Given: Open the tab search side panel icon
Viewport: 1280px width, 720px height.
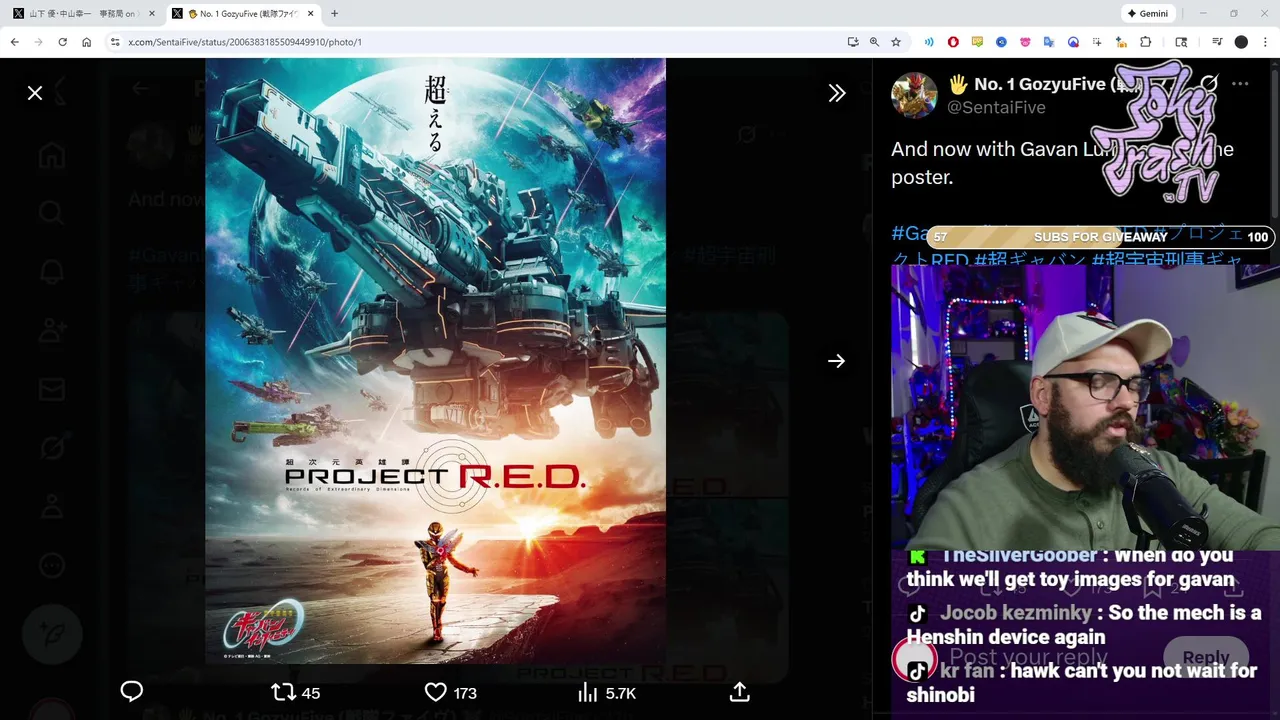Looking at the screenshot, I should (x=1181, y=42).
